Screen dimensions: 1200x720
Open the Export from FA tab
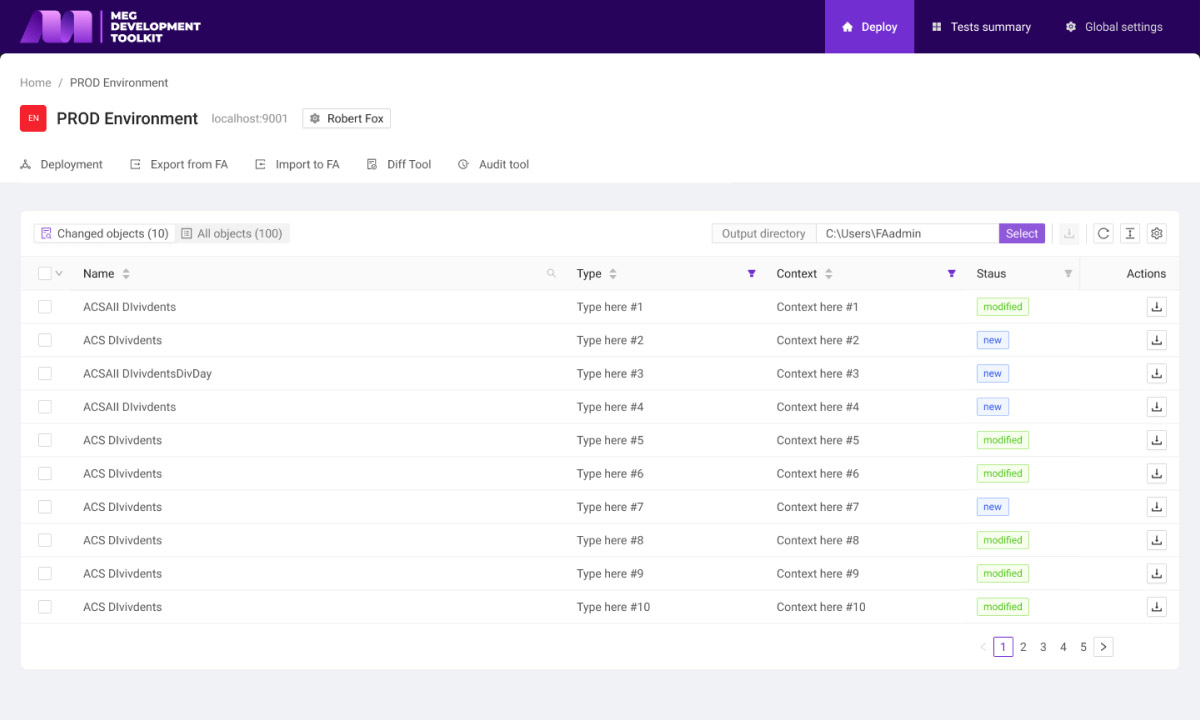[179, 165]
